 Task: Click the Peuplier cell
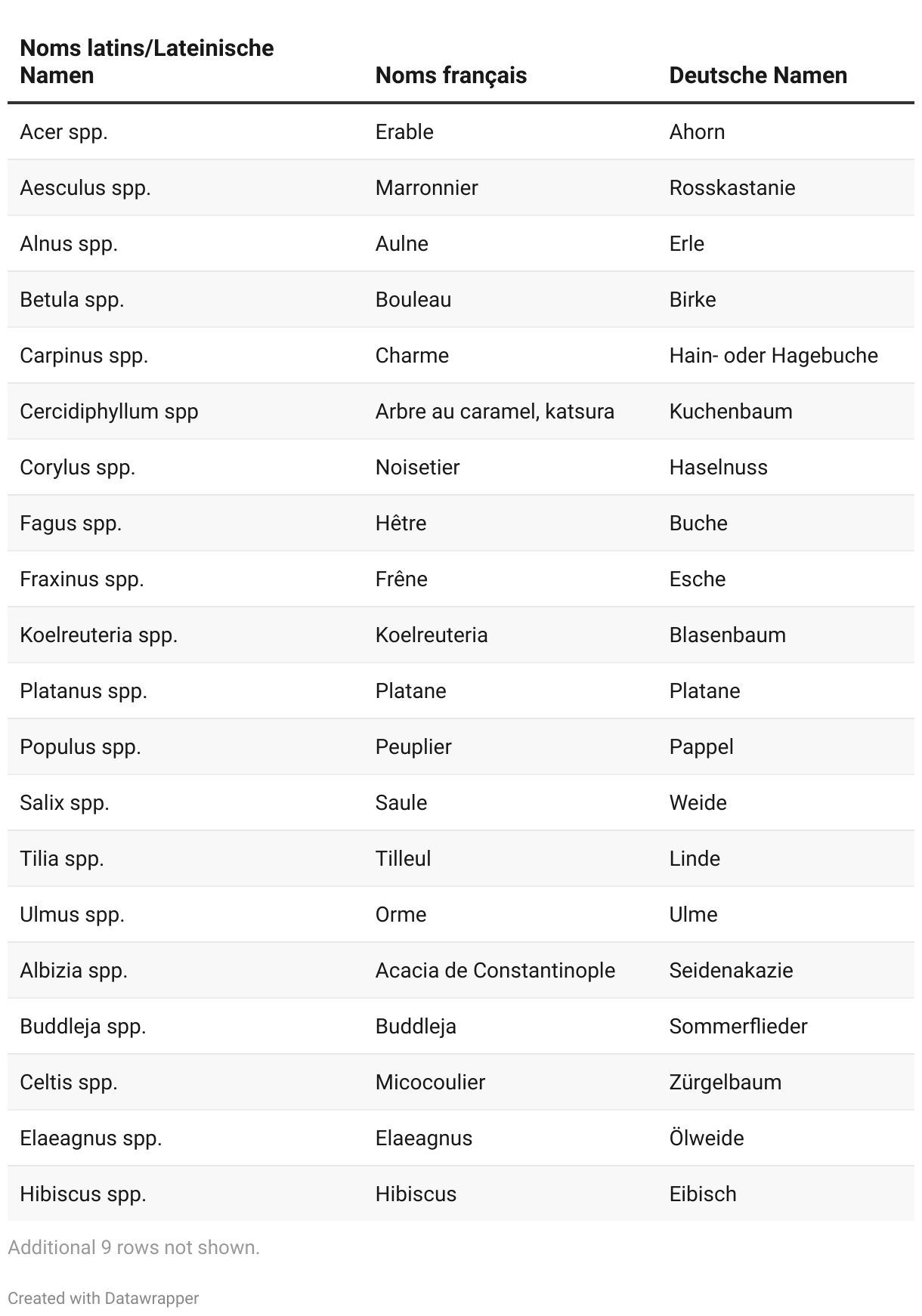point(413,746)
